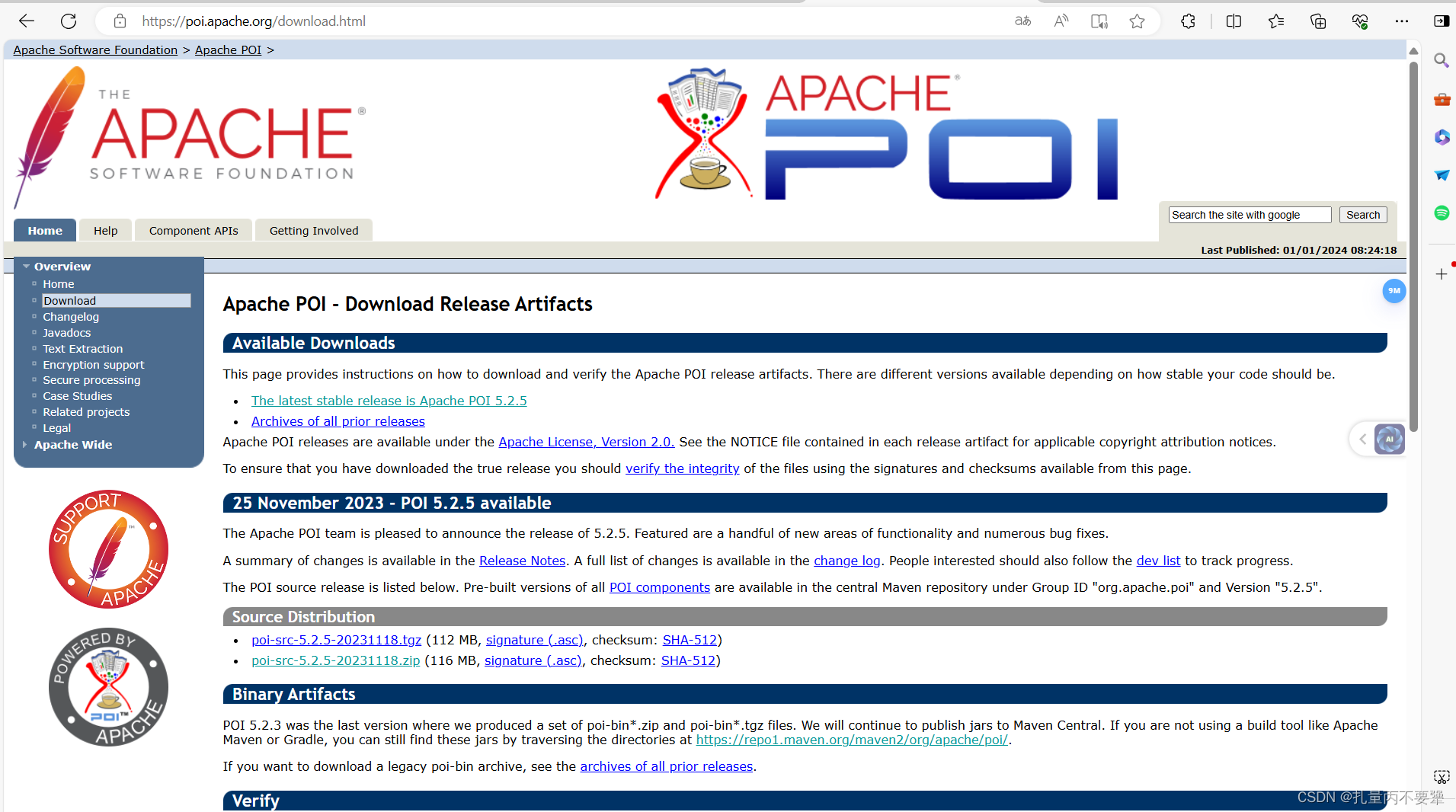
Task: Open the translate page icon
Action: click(1022, 21)
